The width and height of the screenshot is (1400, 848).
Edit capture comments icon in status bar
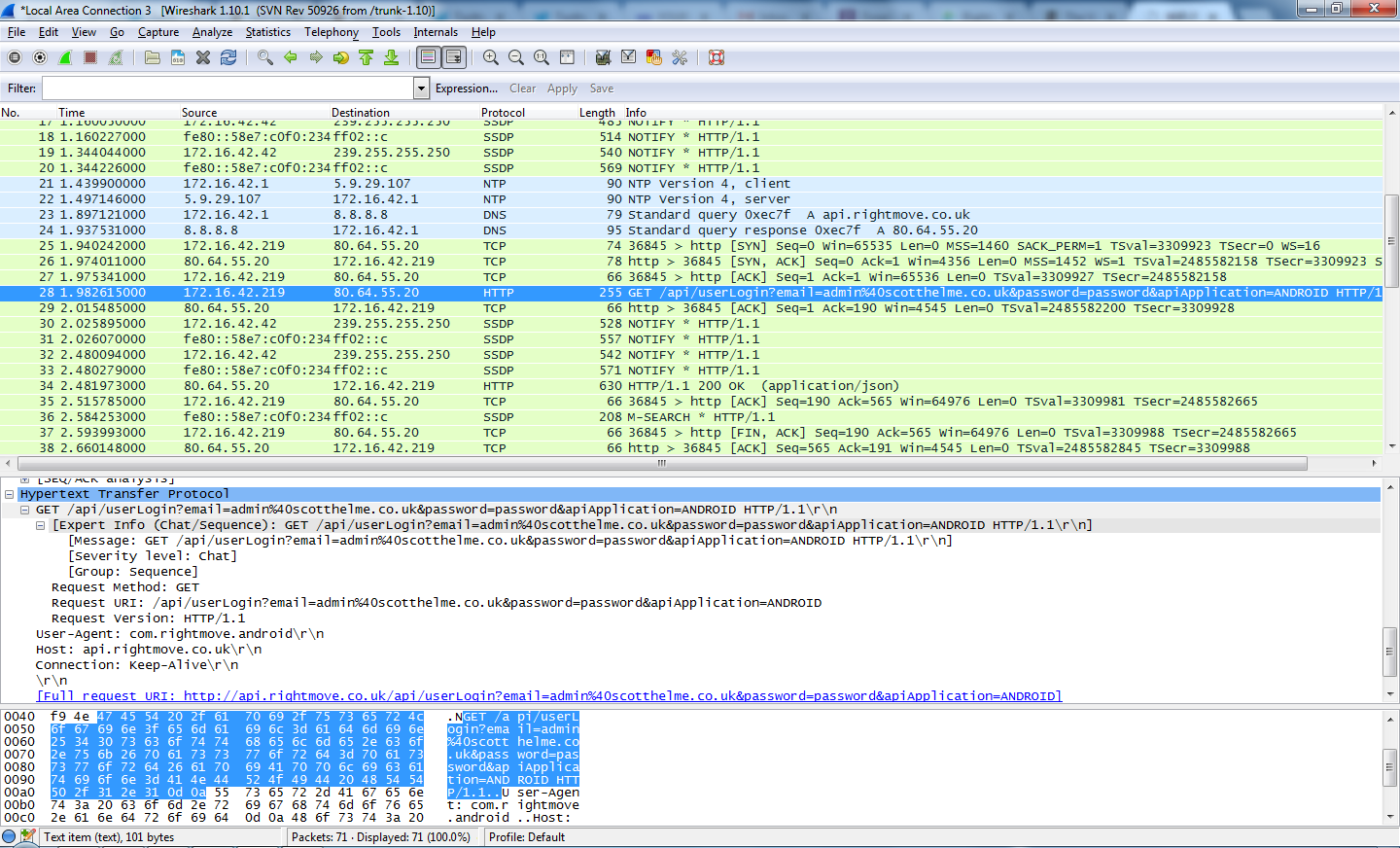[x=28, y=836]
